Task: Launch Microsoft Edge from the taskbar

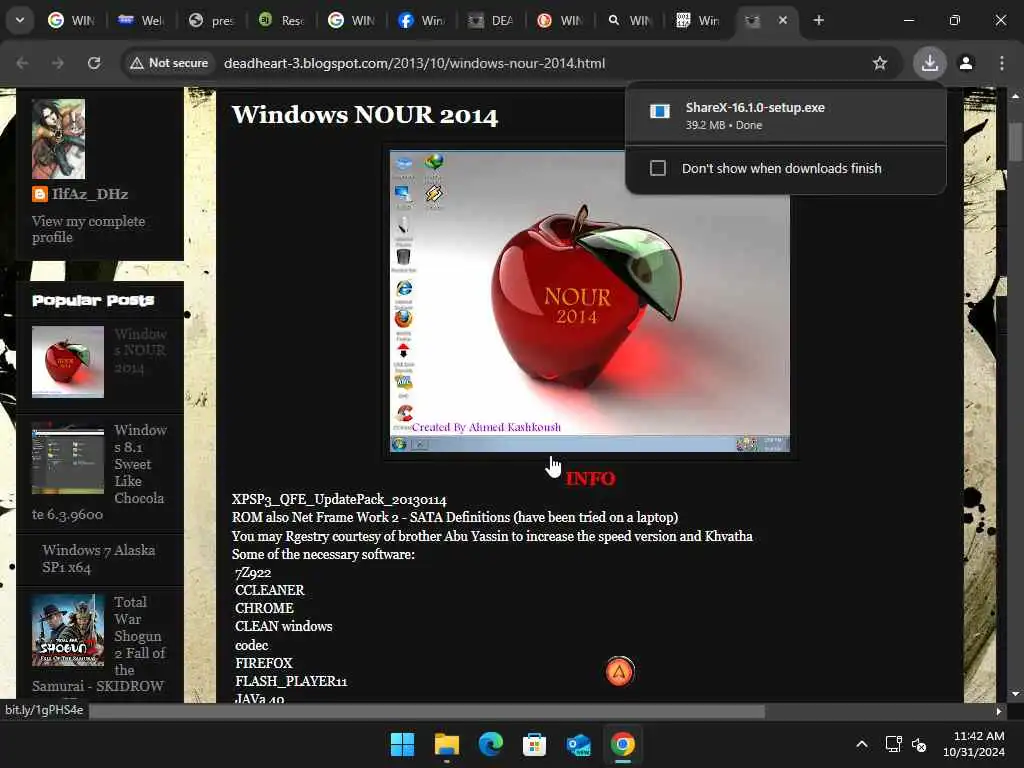Action: [x=490, y=744]
